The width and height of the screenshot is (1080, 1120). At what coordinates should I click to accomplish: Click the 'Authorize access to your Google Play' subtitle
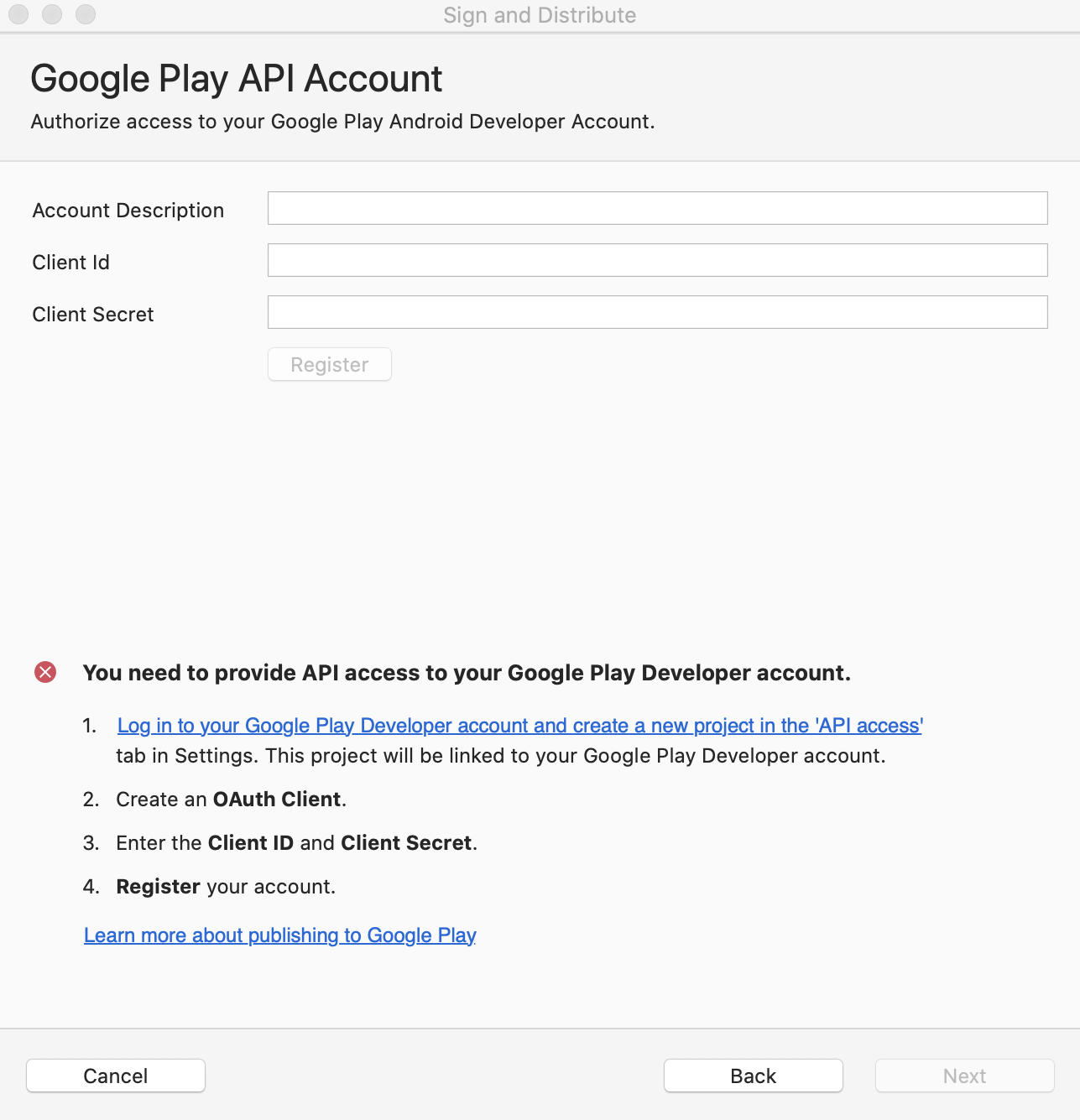click(342, 122)
